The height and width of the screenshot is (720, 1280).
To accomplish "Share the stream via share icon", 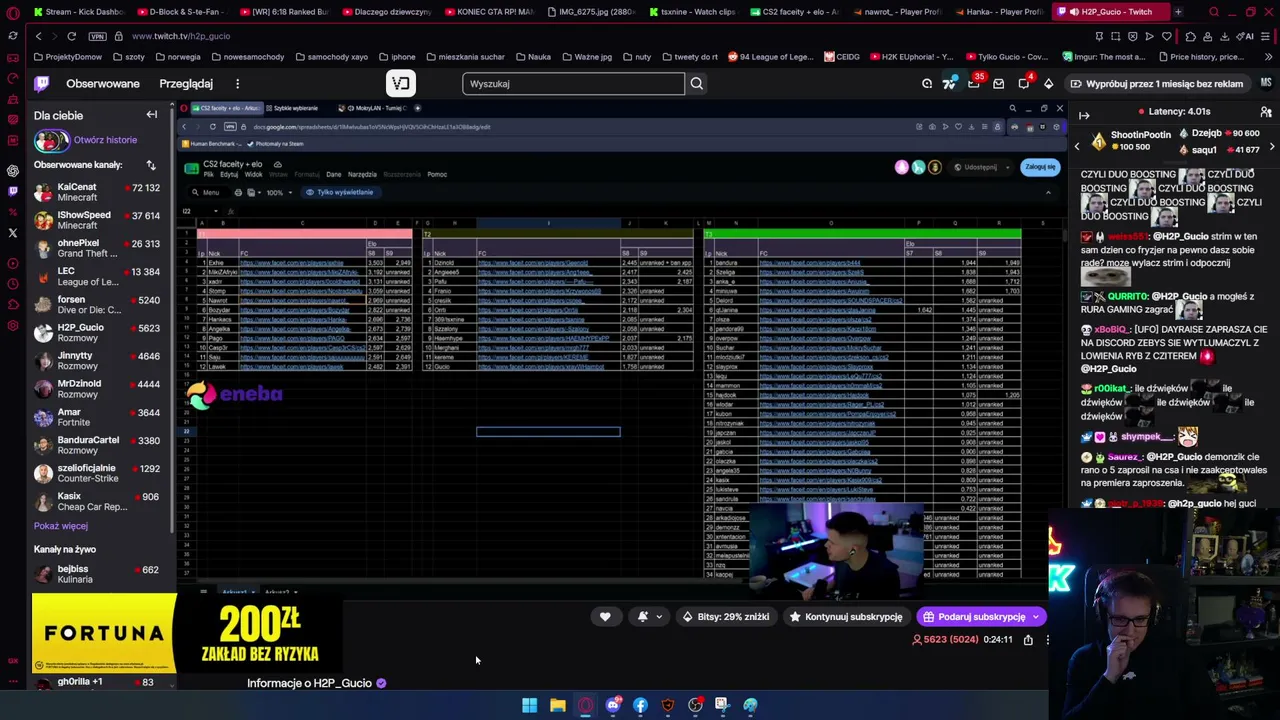I will pyautogui.click(x=1028, y=640).
